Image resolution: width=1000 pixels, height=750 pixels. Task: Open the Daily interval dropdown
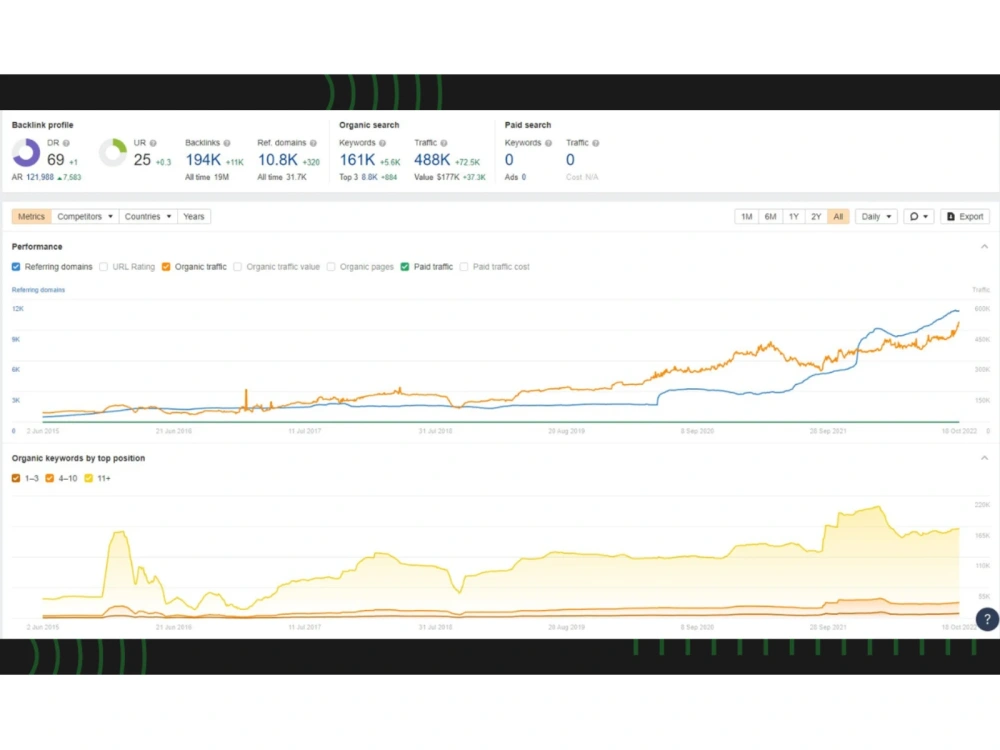(x=876, y=217)
